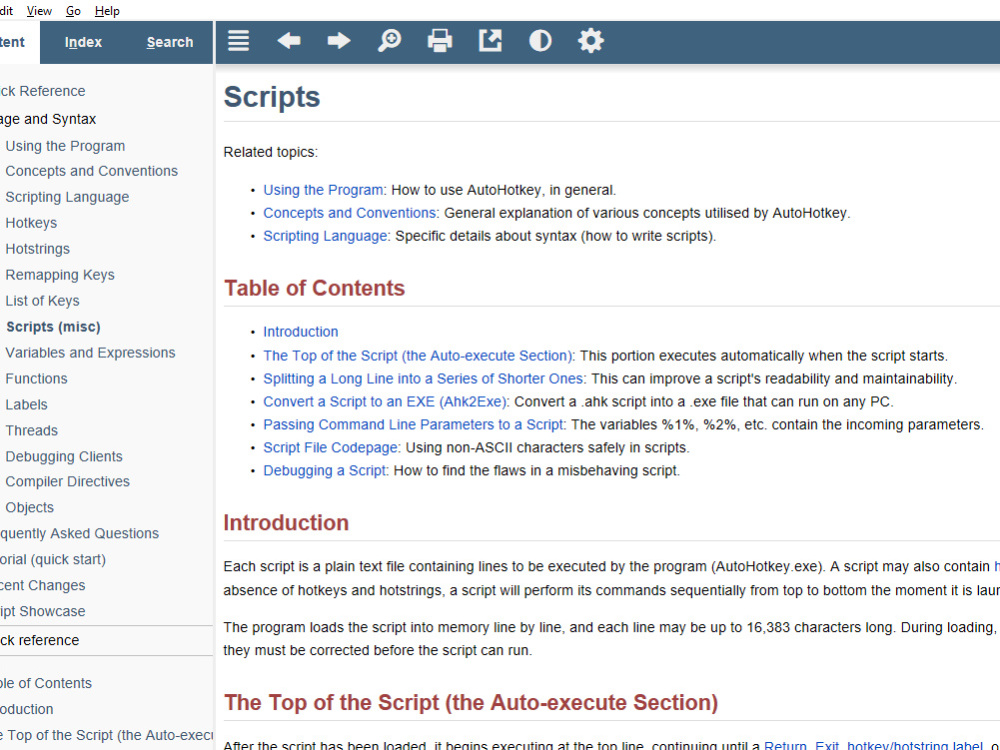
Task: Switch to the Index tab
Action: [83, 42]
